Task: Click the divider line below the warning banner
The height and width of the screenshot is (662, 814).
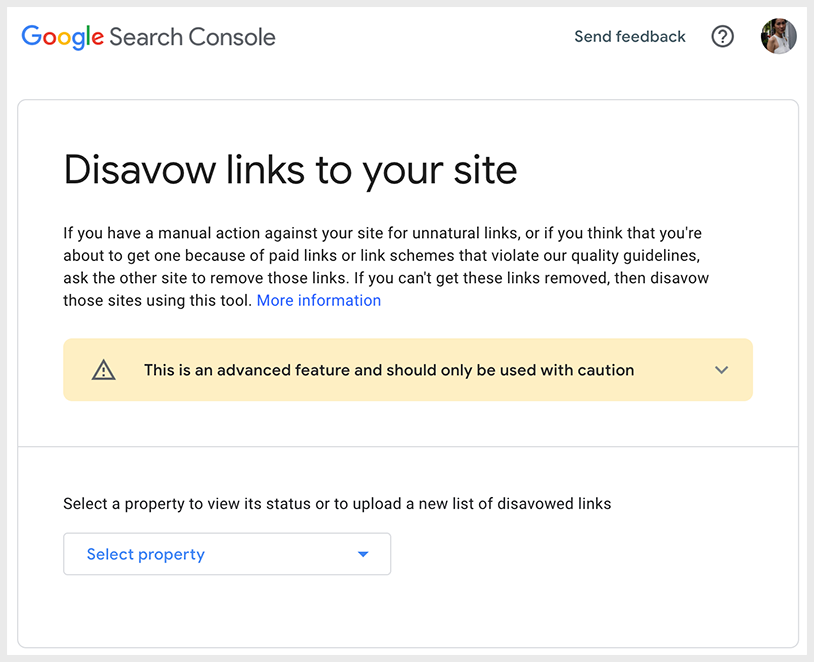Action: [x=408, y=446]
